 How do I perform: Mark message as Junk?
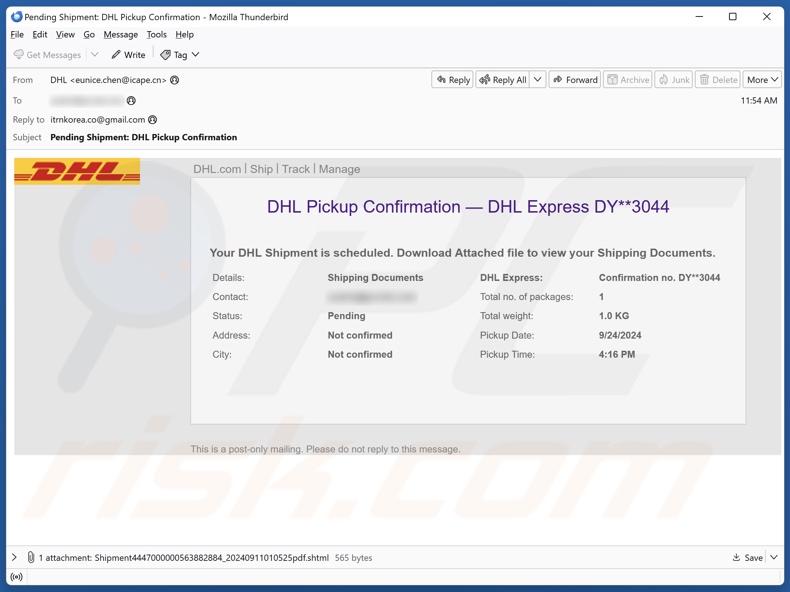674,80
